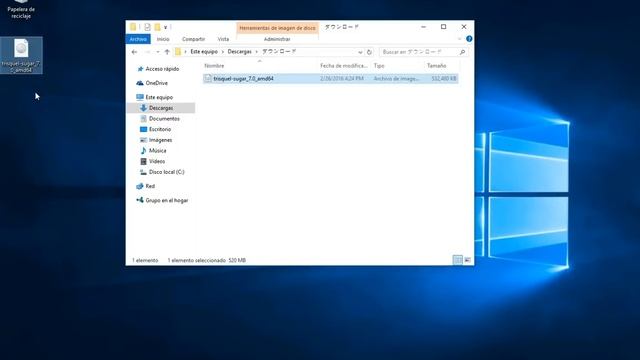This screenshot has width=640, height=360.
Task: Open Customize Quick Access Toolbar dropdown
Action: pos(165,27)
